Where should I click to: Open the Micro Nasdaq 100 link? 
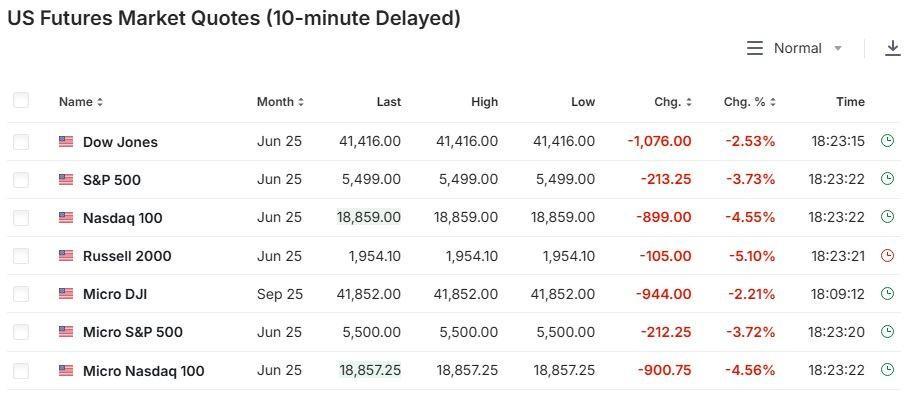click(144, 370)
